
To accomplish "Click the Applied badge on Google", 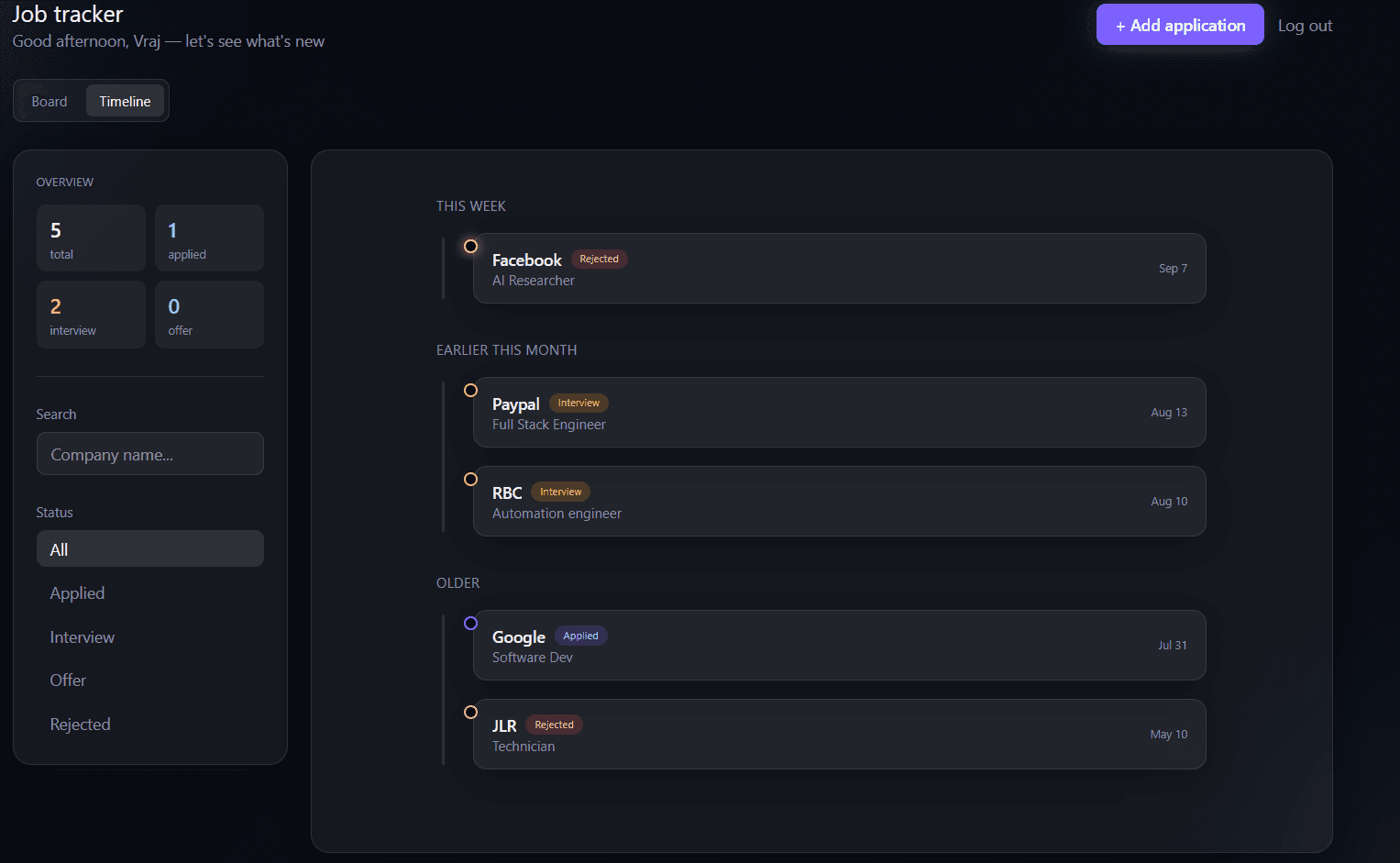I will (x=580, y=636).
